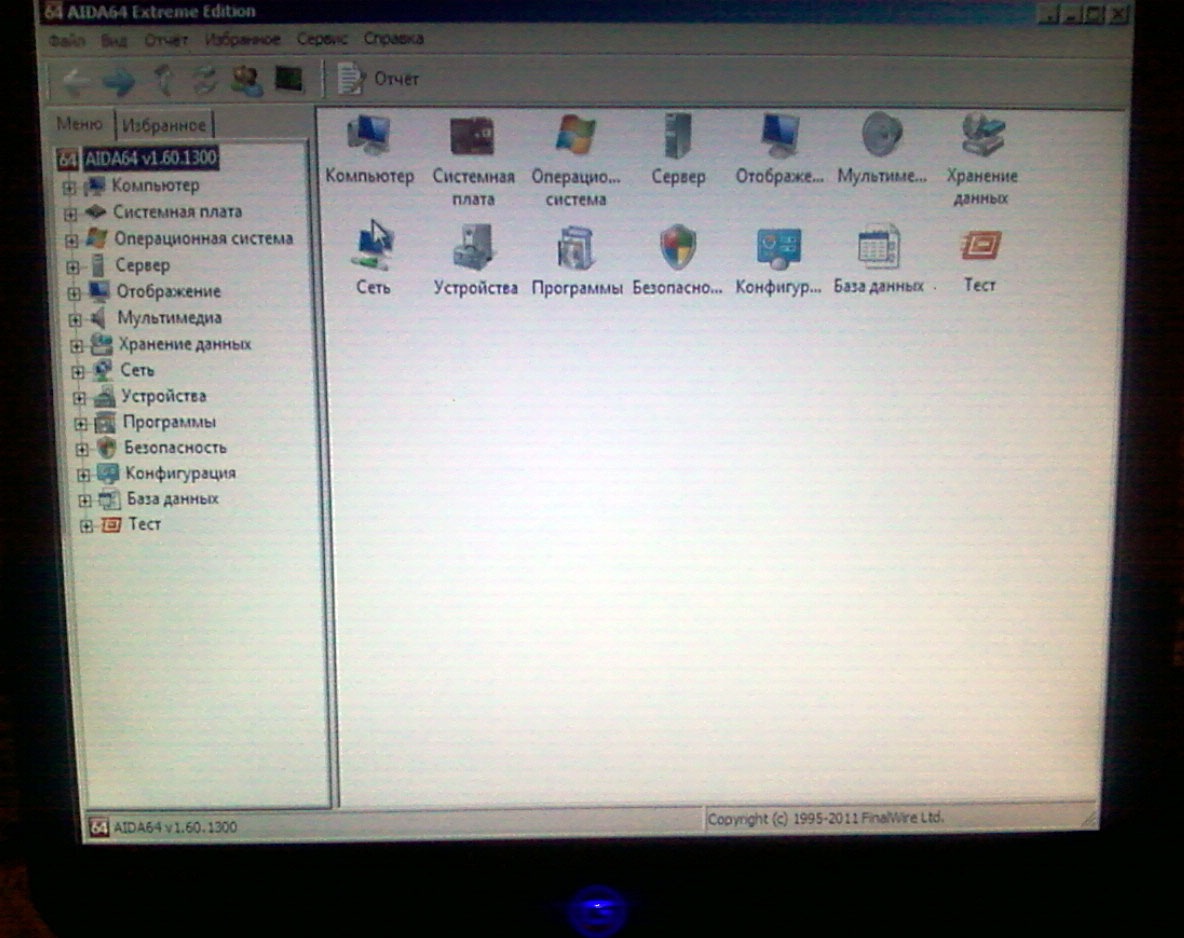Expand the База данных tree node
1184x938 pixels.
click(x=85, y=501)
